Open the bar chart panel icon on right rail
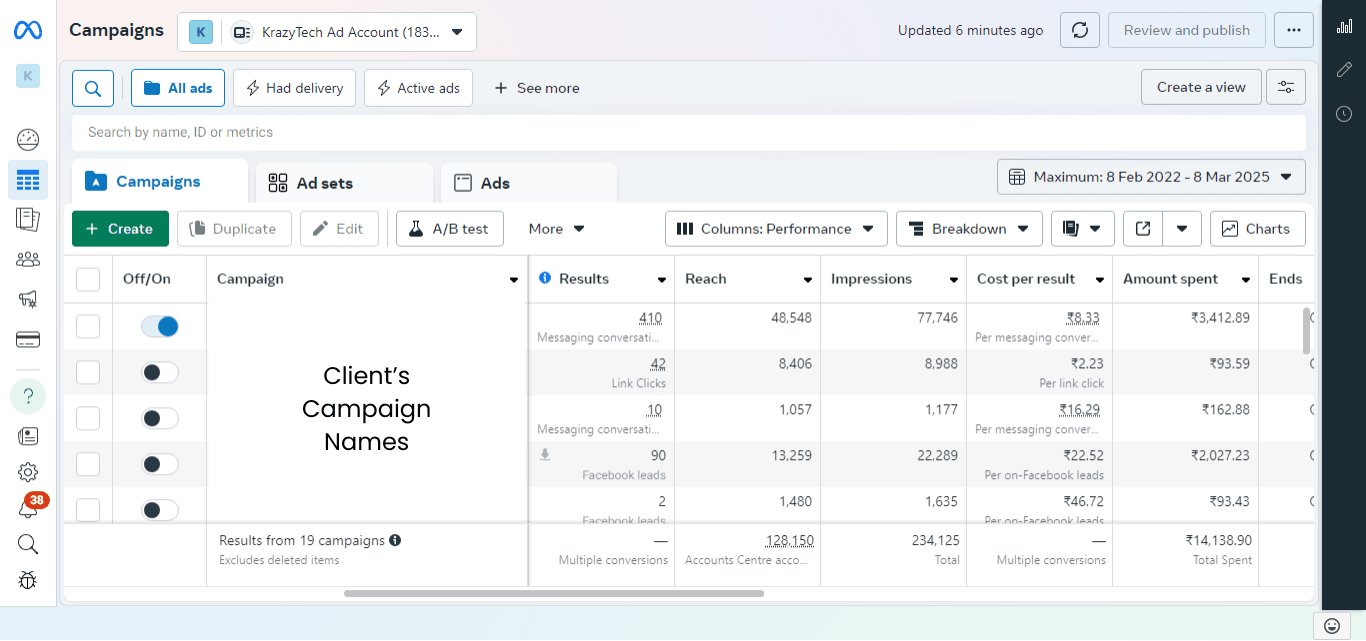Viewport: 1366px width, 641px height. [x=1344, y=26]
